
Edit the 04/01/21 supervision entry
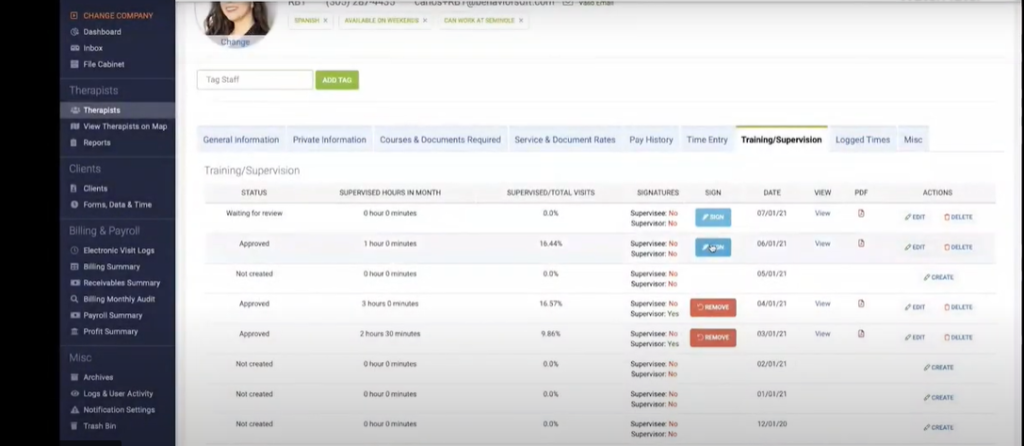(x=915, y=308)
